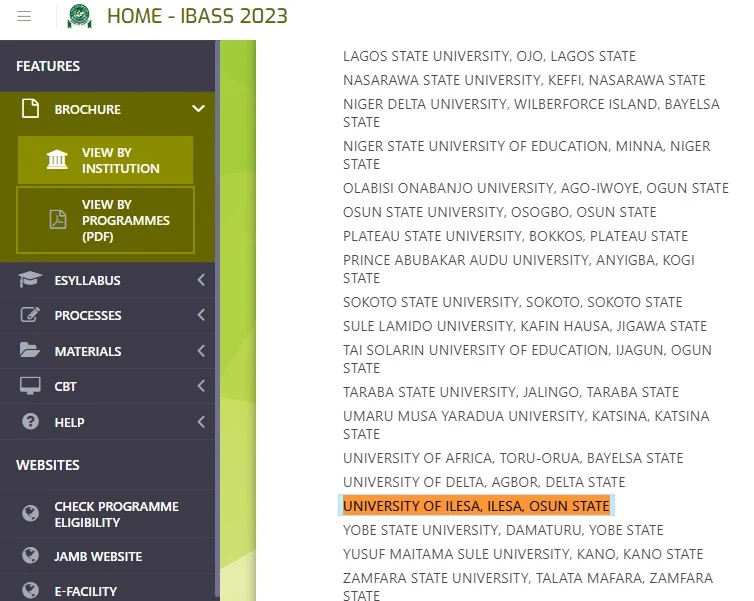Open the hamburger menu icon
Viewport: 754px width, 601px height.
click(x=24, y=16)
